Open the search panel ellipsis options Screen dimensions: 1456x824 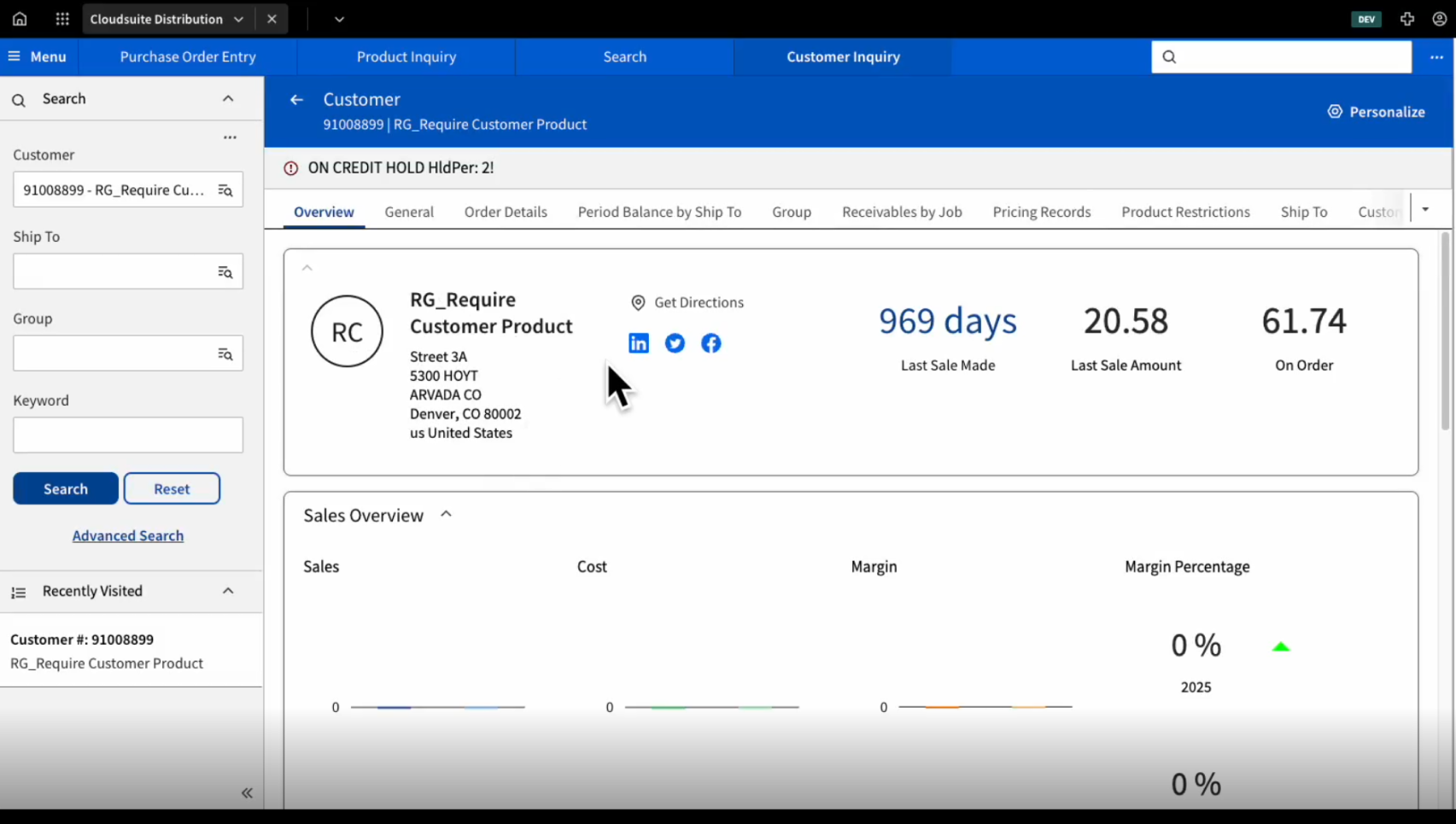click(x=230, y=137)
